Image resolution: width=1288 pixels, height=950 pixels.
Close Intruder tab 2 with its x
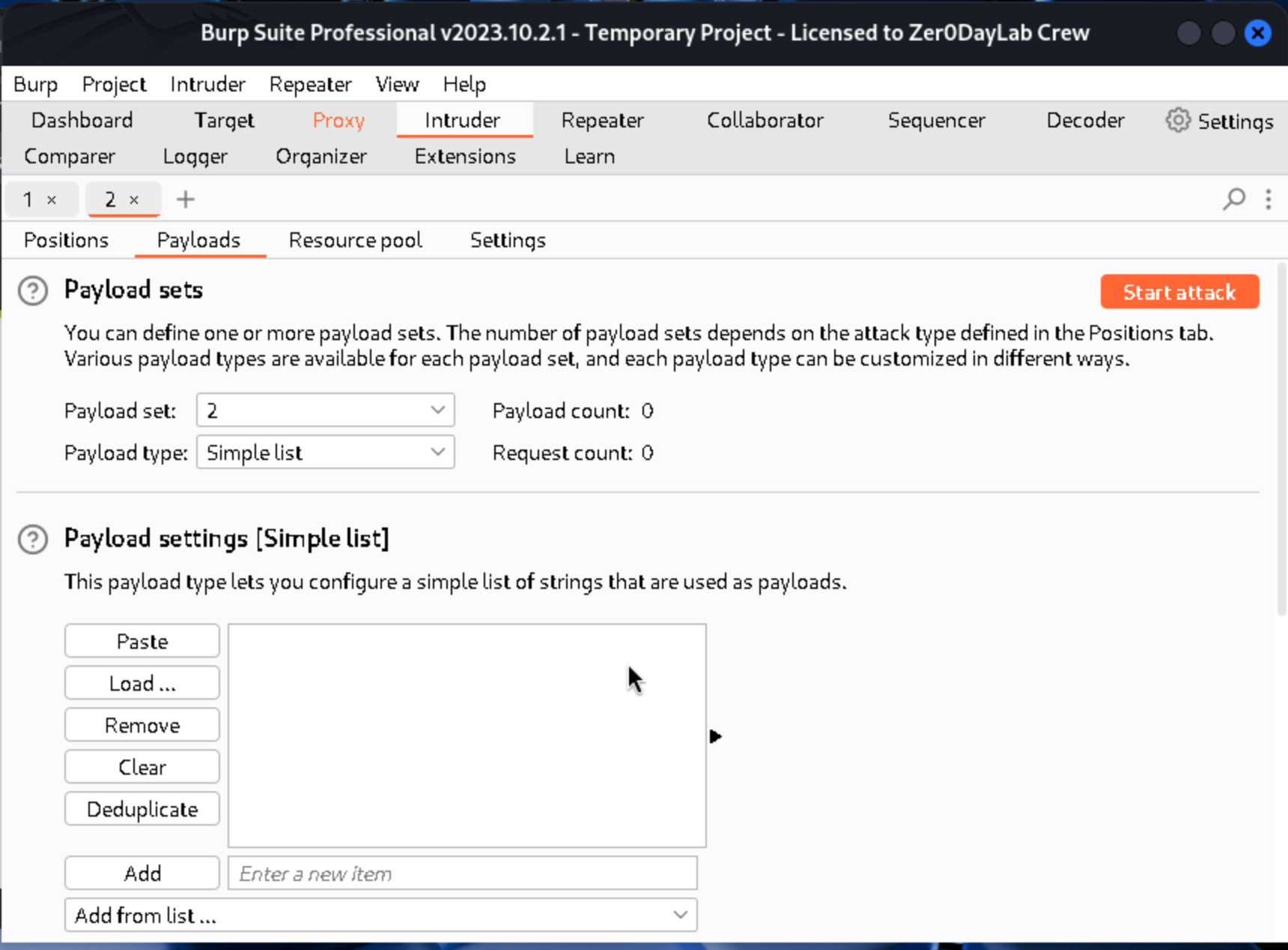click(134, 200)
